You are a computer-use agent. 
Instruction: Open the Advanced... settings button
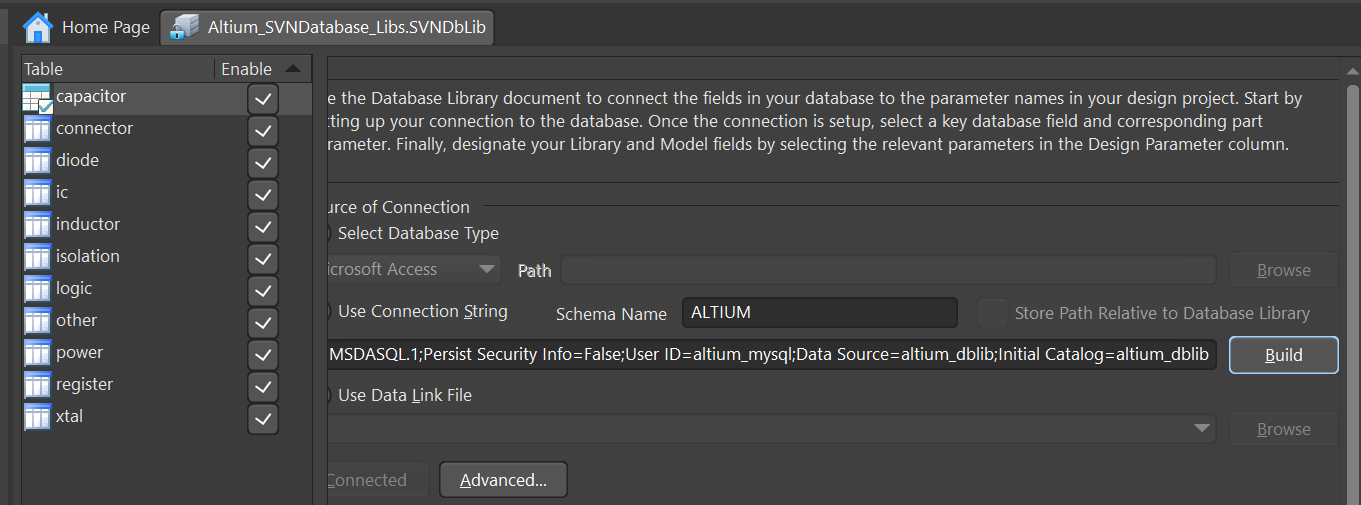[x=503, y=480]
